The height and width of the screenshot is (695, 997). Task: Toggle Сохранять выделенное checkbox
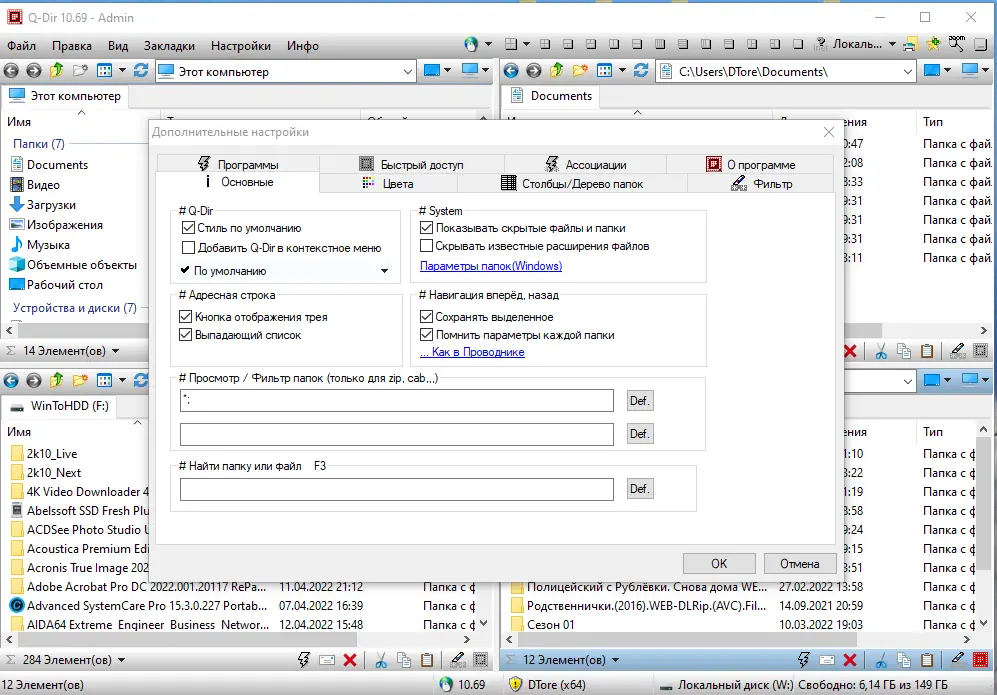(427, 317)
